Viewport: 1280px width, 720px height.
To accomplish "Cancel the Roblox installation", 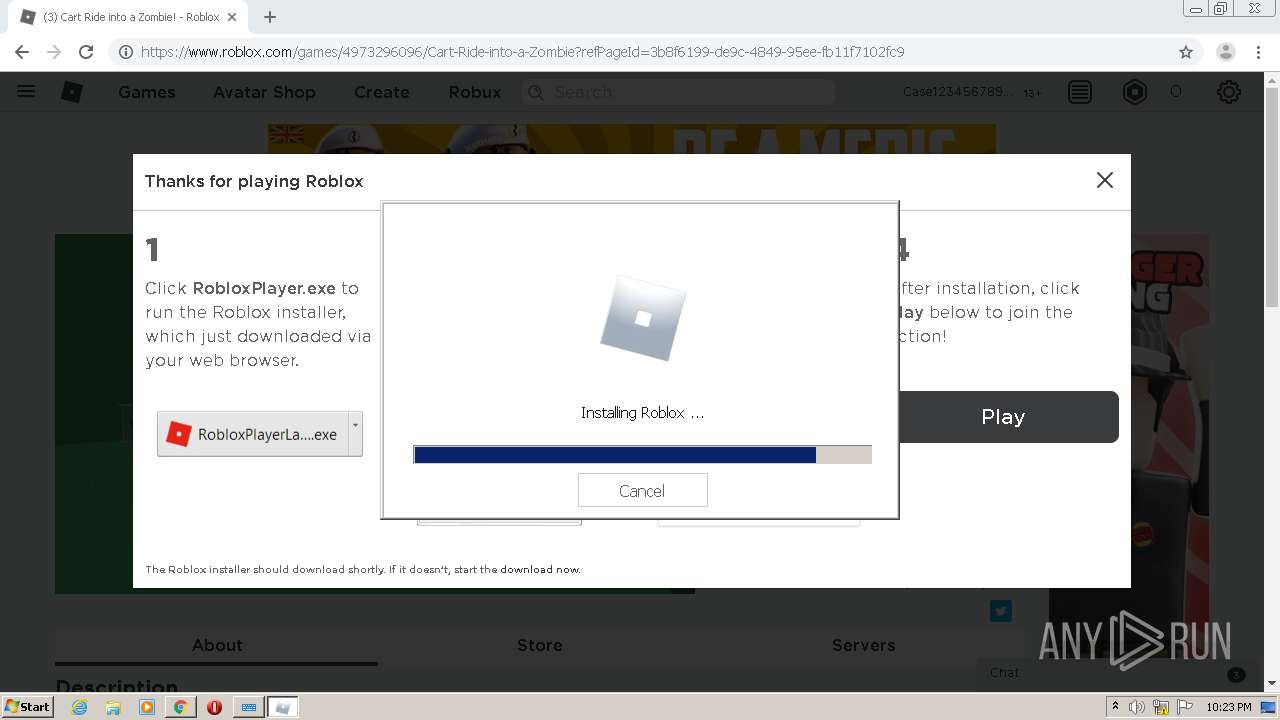I will (x=642, y=491).
